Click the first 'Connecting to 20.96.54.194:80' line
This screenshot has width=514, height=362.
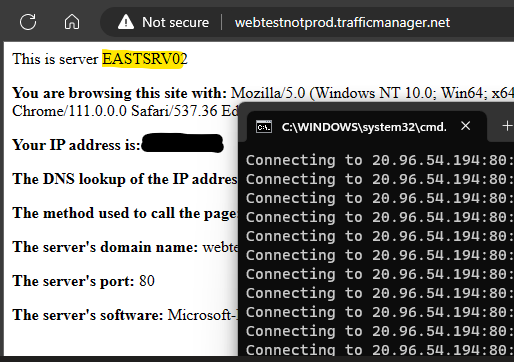(380, 160)
